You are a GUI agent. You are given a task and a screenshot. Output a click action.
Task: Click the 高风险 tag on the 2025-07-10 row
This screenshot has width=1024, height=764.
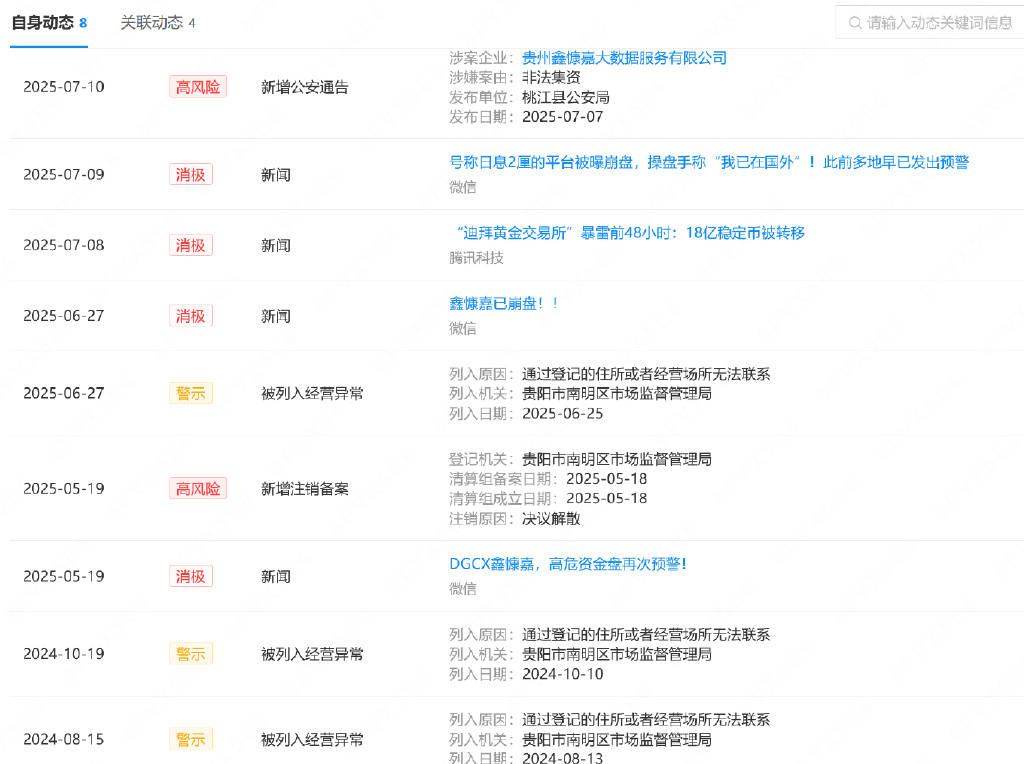click(x=198, y=87)
